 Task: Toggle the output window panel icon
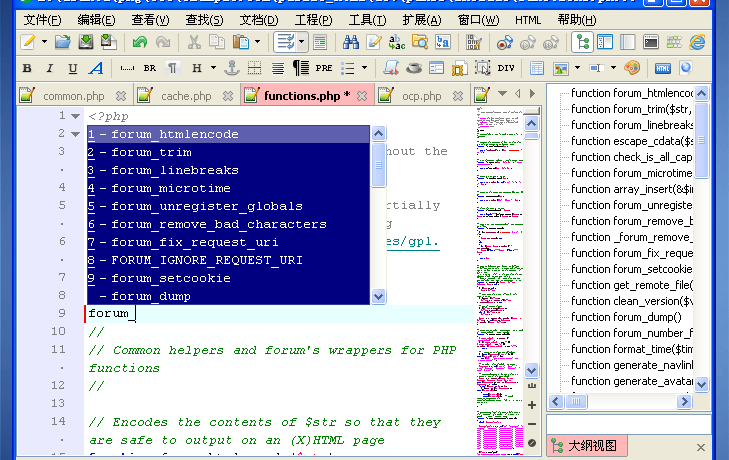(651, 42)
